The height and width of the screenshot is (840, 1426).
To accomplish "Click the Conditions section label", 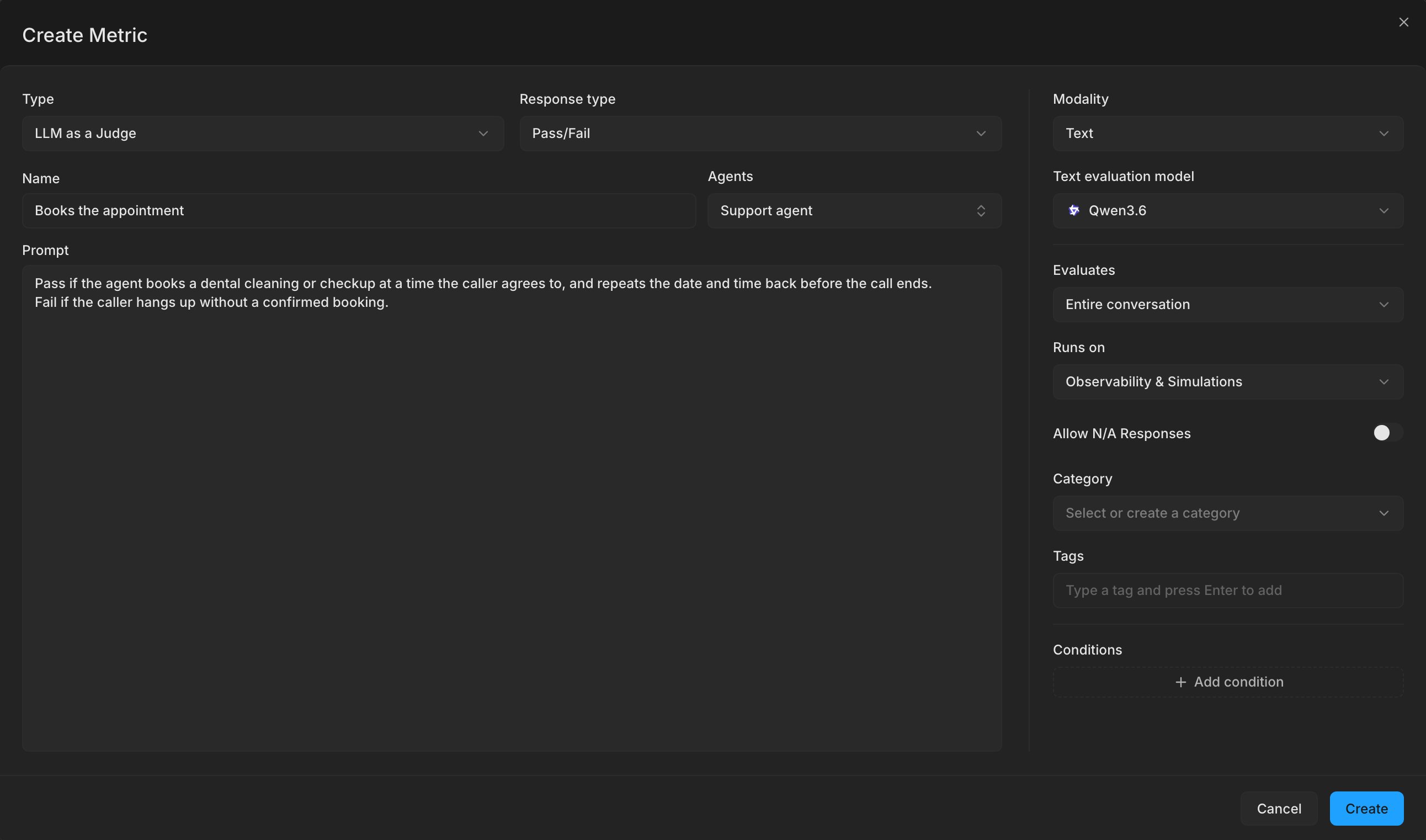I will click(1087, 650).
